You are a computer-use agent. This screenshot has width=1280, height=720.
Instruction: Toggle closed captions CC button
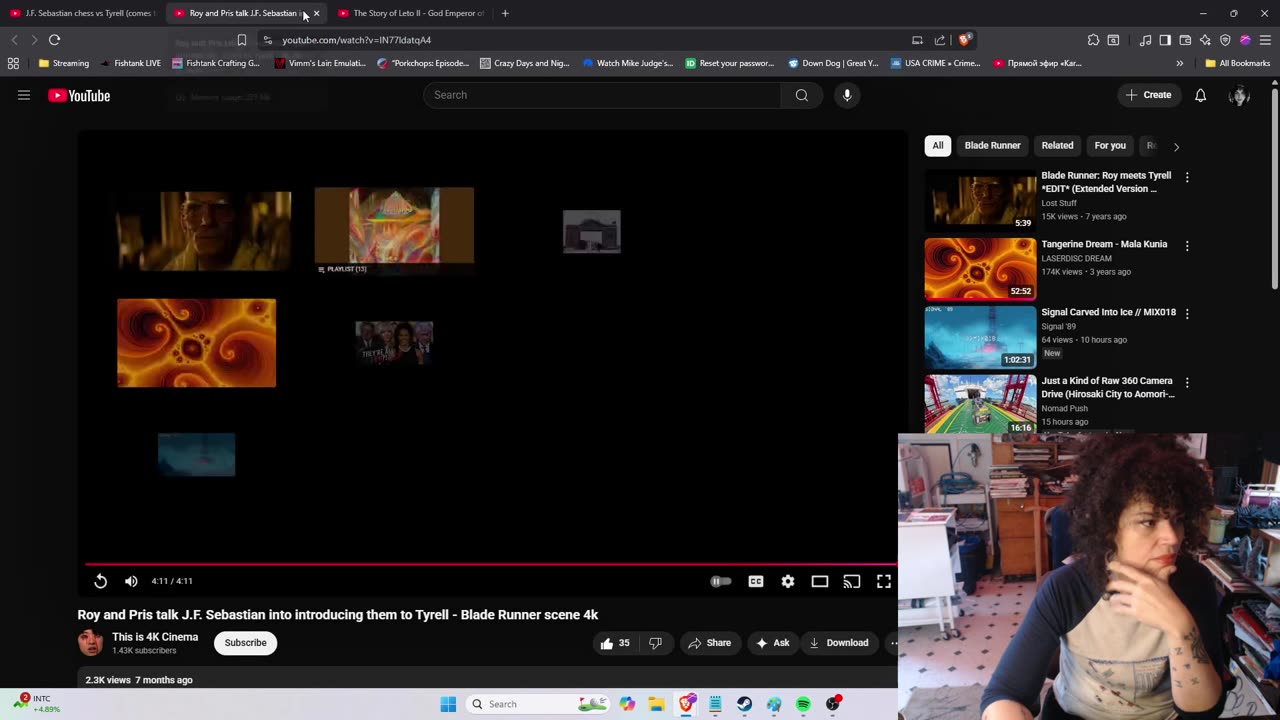pos(756,581)
